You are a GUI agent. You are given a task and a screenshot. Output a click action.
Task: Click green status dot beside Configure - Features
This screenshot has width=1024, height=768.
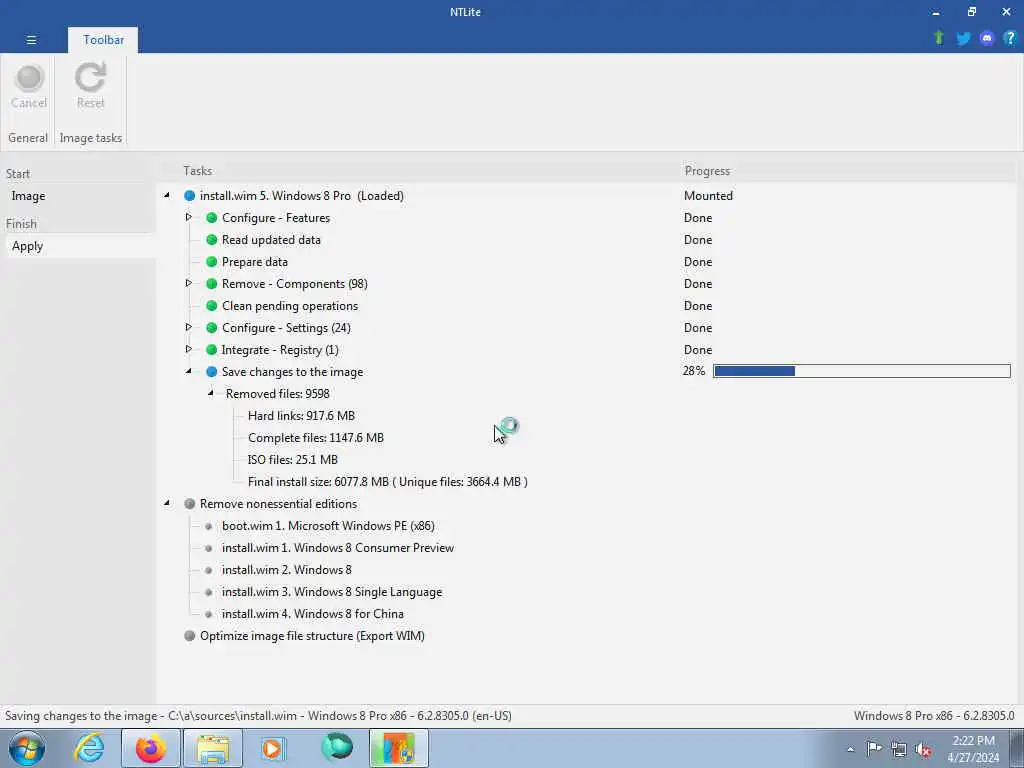click(212, 217)
